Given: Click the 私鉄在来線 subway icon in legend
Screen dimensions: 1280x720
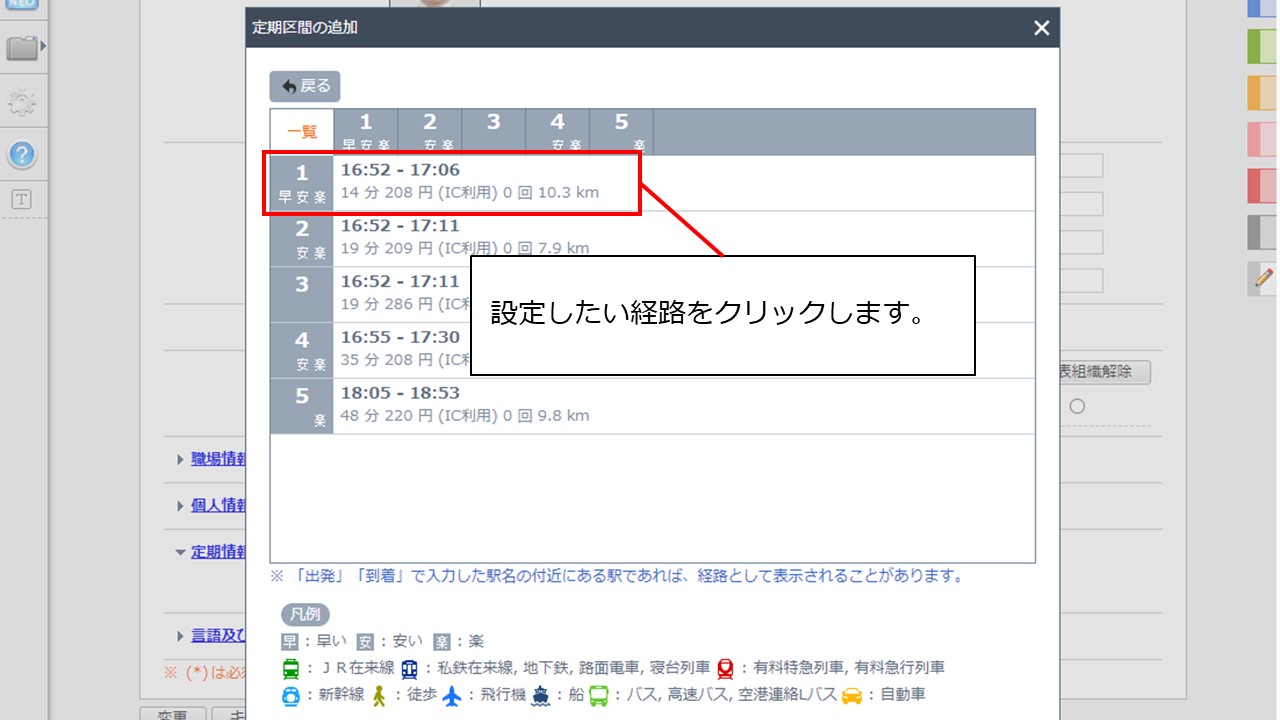Looking at the screenshot, I should pos(407,668).
